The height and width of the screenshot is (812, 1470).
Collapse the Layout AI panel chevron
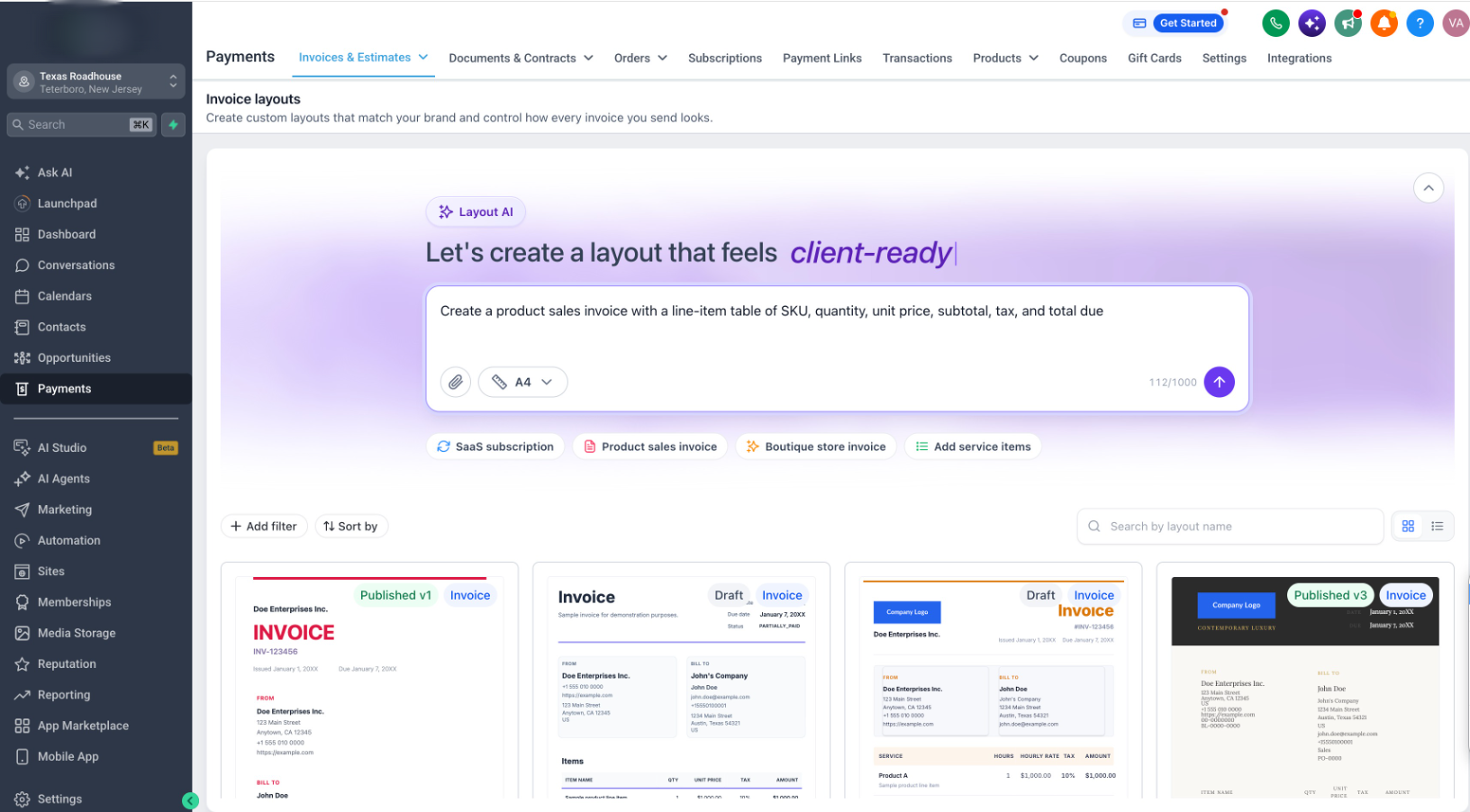tap(1429, 188)
